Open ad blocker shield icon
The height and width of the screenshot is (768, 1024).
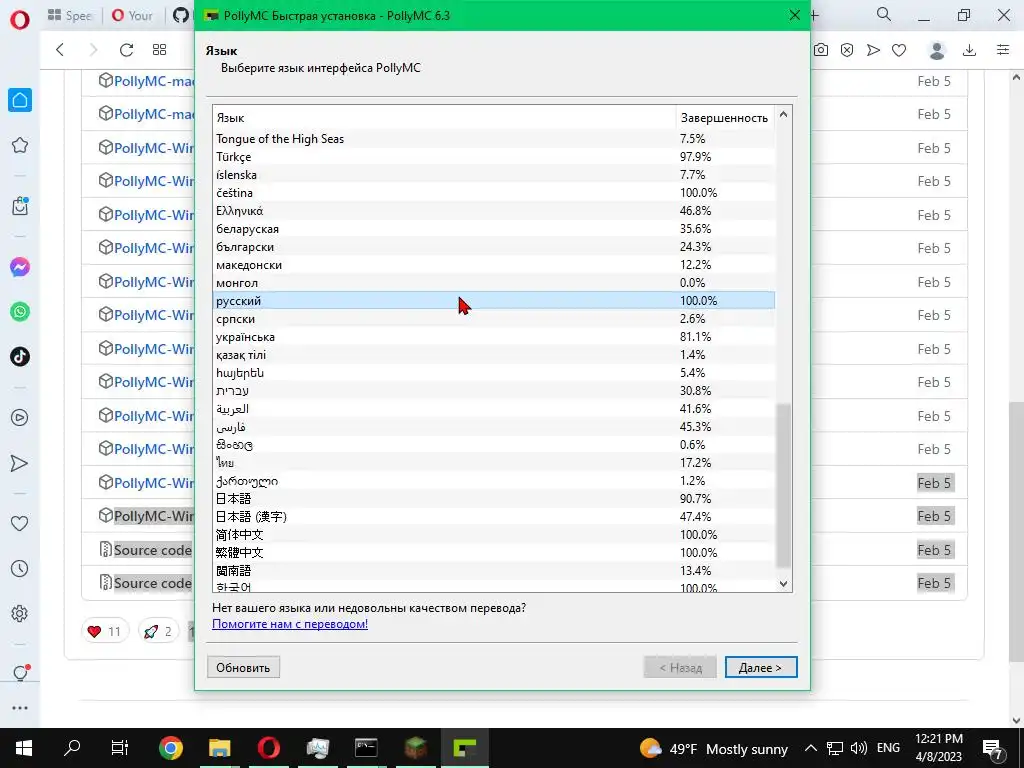pos(847,50)
